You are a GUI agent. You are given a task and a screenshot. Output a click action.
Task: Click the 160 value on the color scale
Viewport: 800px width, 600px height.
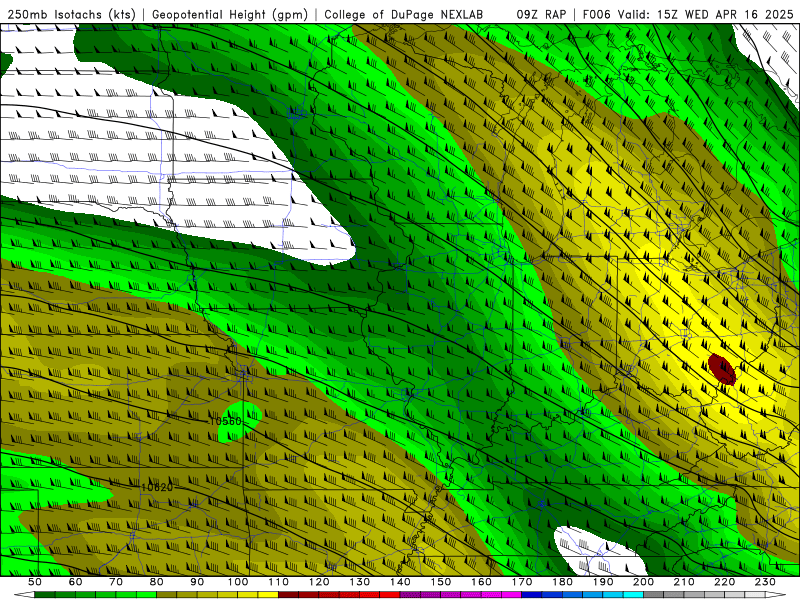(481, 582)
